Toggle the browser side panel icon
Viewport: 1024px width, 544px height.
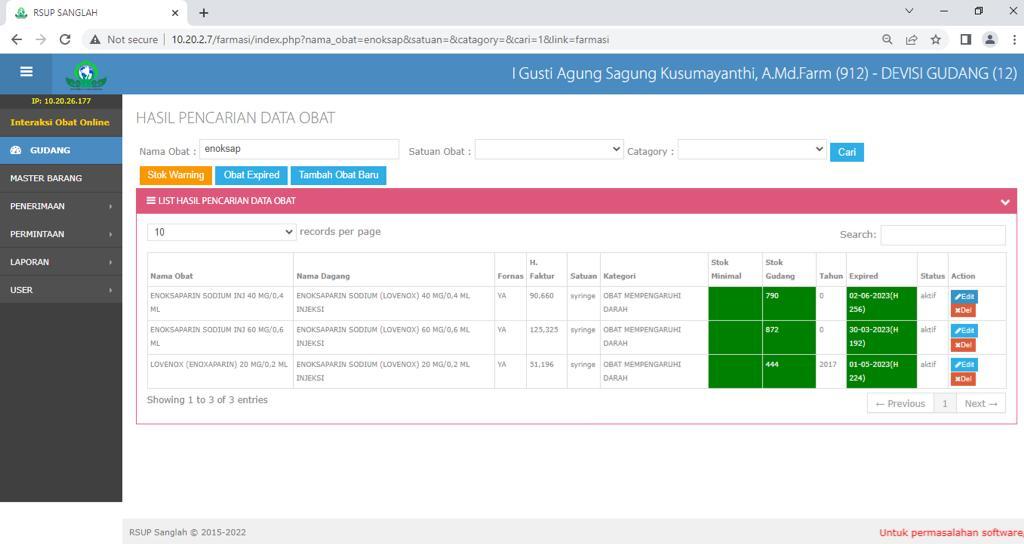point(965,39)
